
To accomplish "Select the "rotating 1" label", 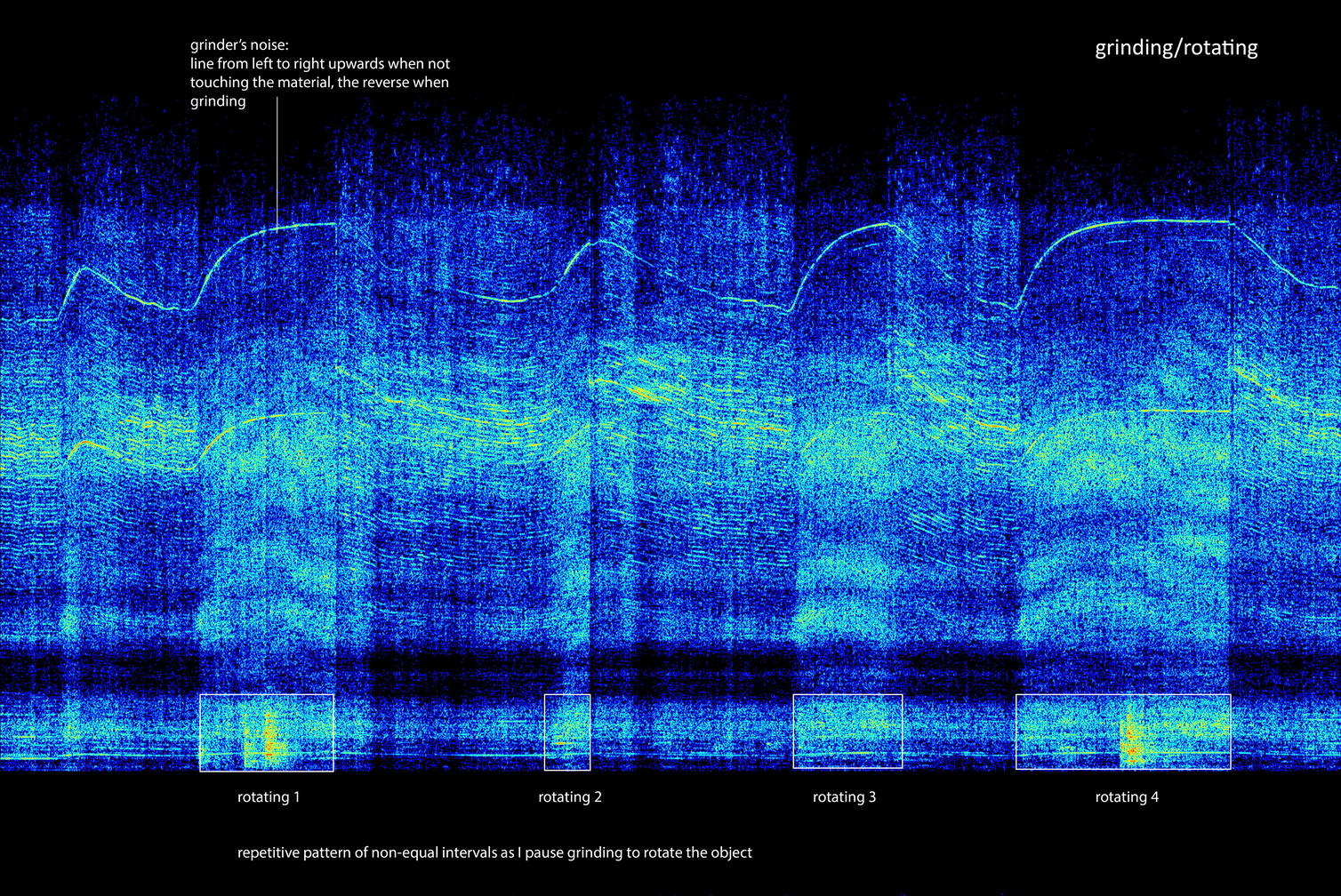I will click(x=269, y=797).
